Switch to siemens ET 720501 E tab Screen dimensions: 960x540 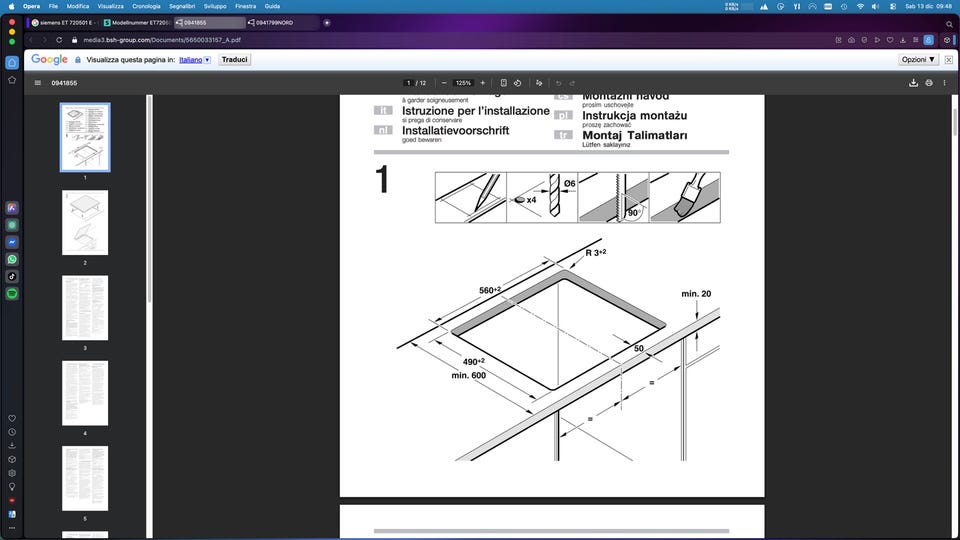coord(63,23)
